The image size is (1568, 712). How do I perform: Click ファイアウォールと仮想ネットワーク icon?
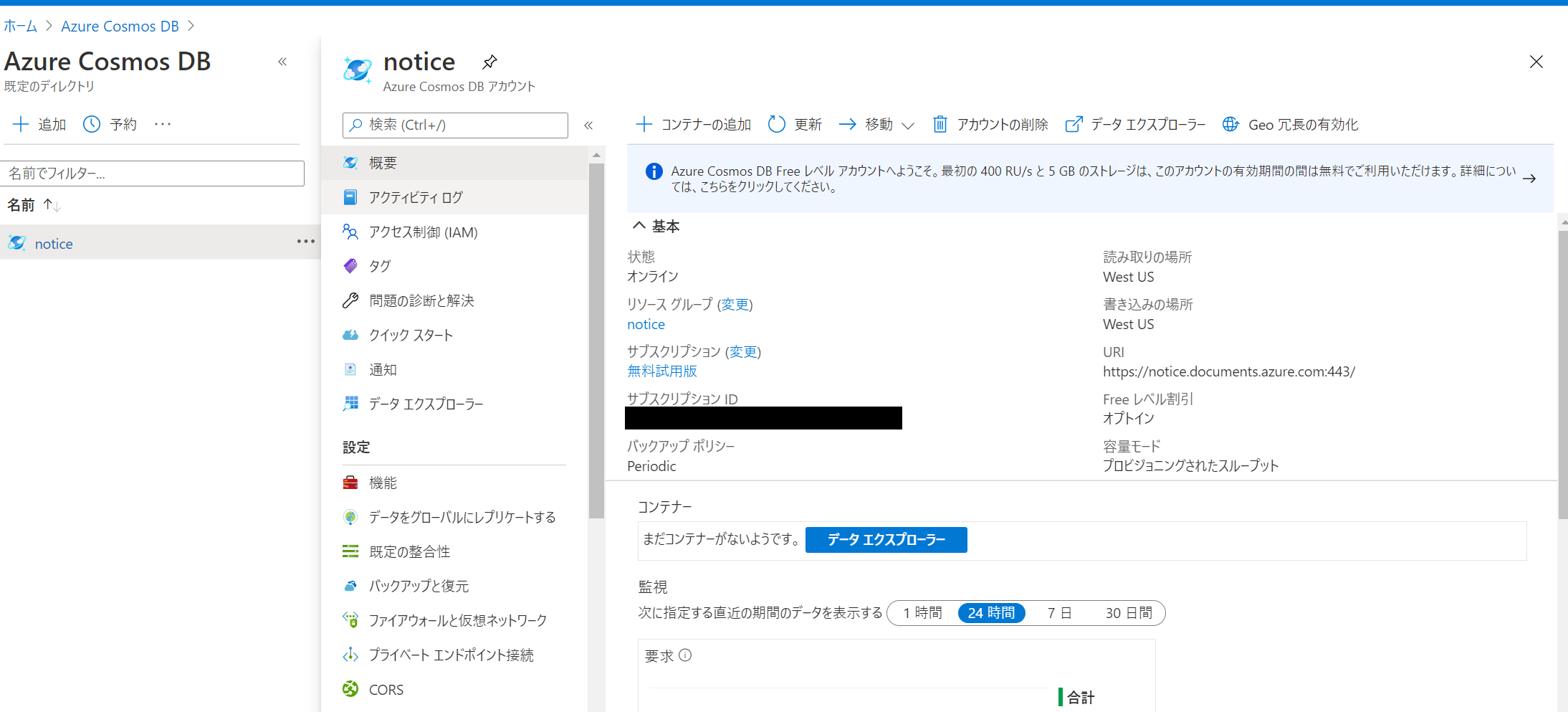click(x=350, y=620)
